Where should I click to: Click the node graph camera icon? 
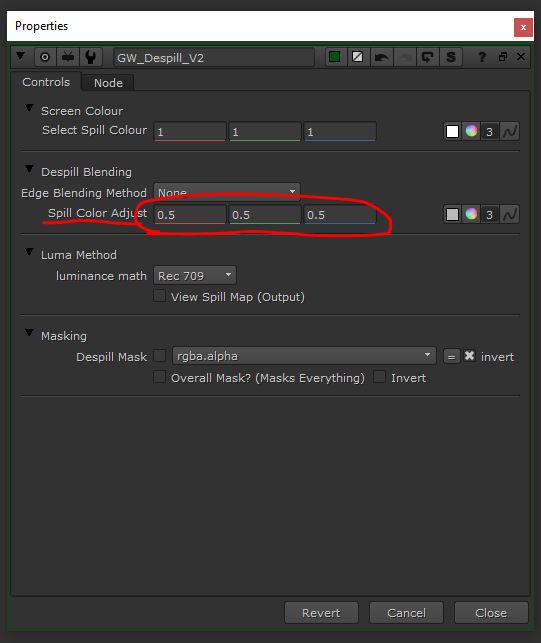tap(68, 57)
